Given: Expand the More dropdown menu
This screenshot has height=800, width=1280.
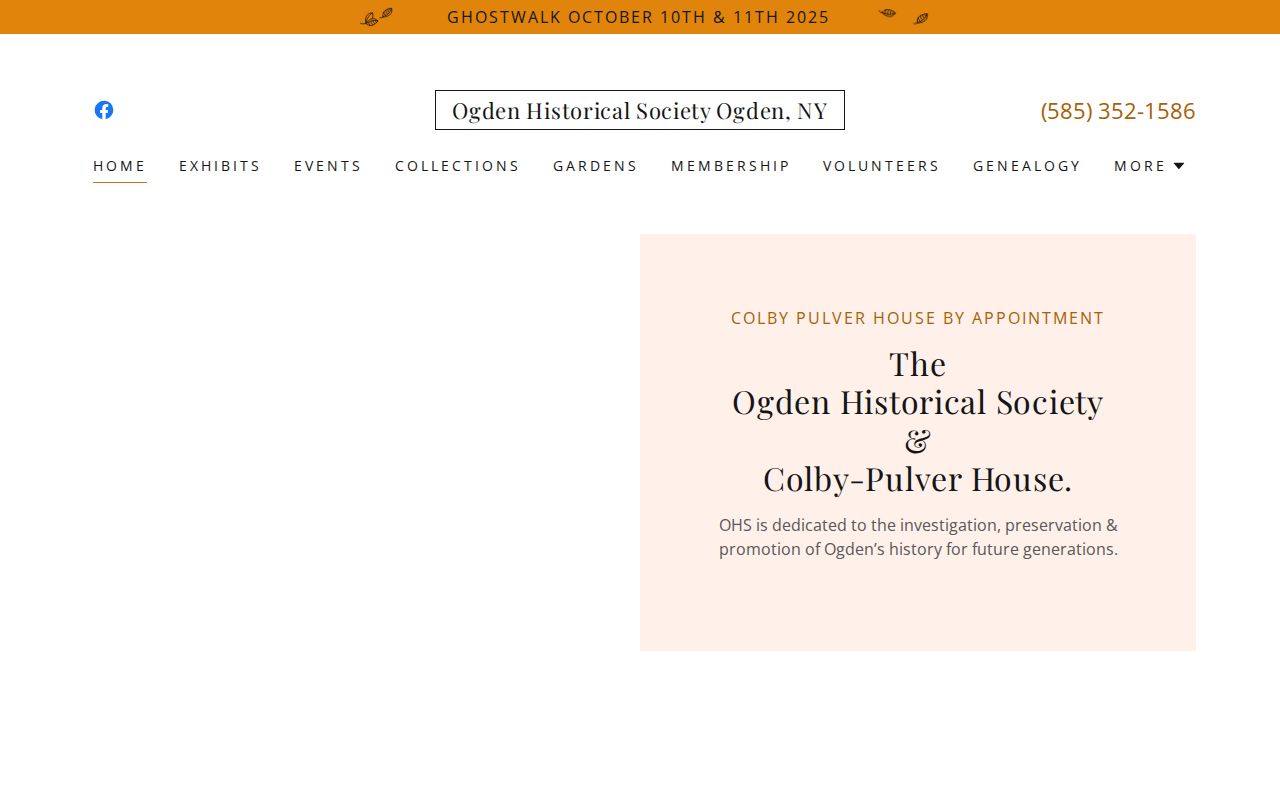Looking at the screenshot, I should [x=1150, y=166].
